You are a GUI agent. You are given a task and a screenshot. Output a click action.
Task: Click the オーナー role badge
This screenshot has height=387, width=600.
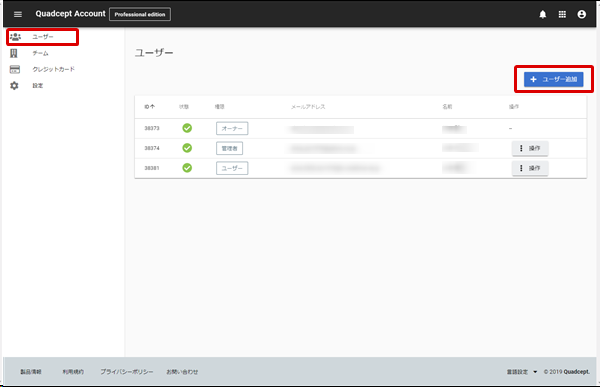232,129
